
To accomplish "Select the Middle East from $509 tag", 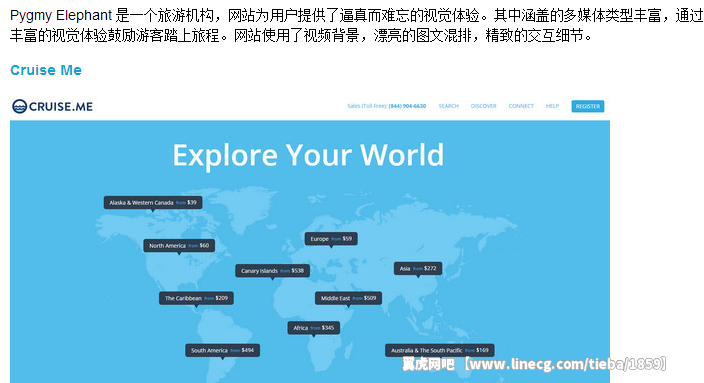I will click(348, 298).
